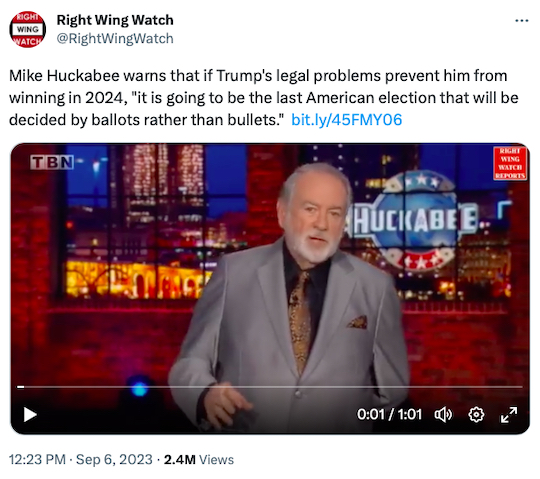Open the 12:23 PM tweet timestamp
The width and height of the screenshot is (540, 479).
pos(37,459)
